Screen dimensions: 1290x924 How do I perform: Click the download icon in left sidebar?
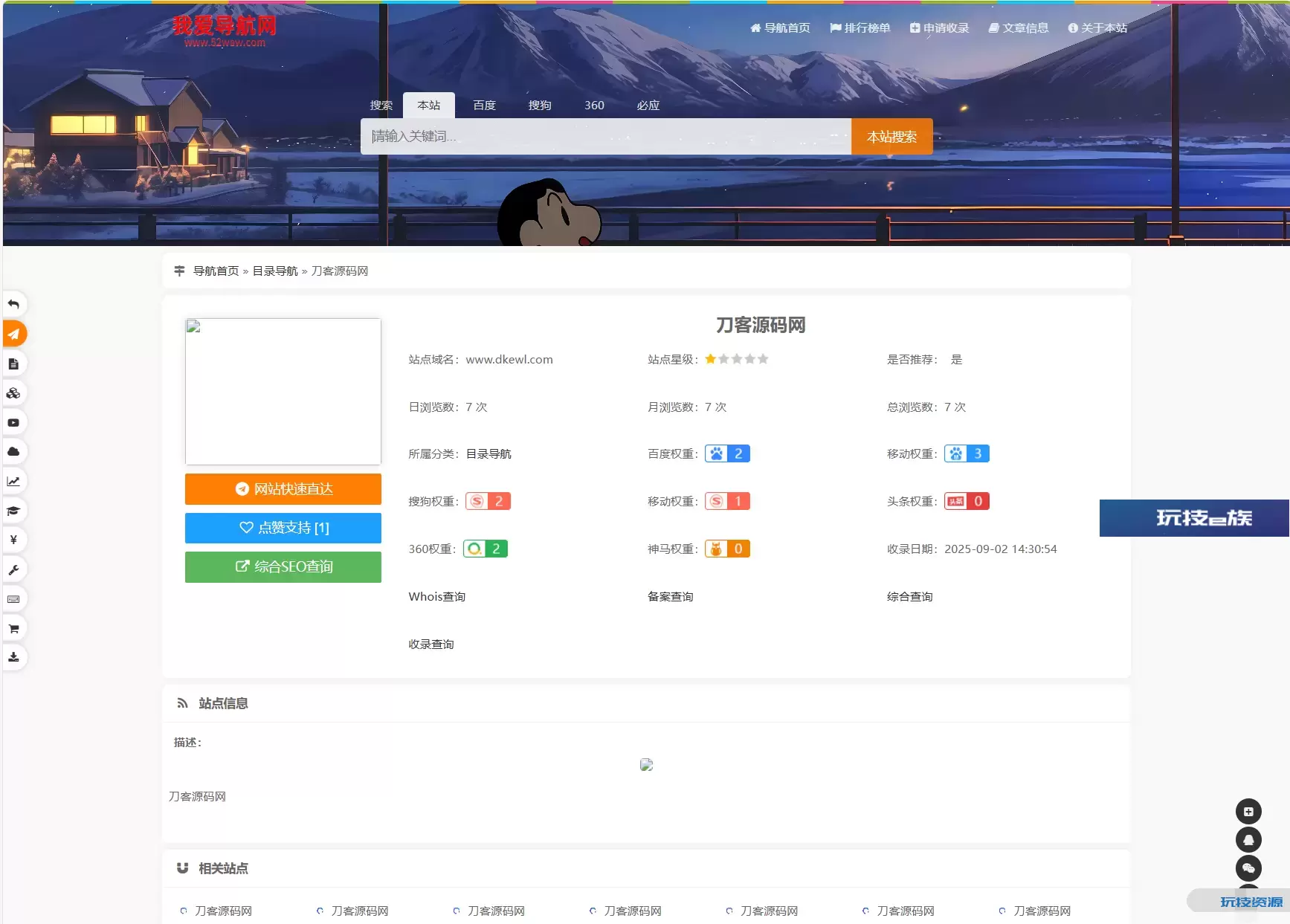13,657
